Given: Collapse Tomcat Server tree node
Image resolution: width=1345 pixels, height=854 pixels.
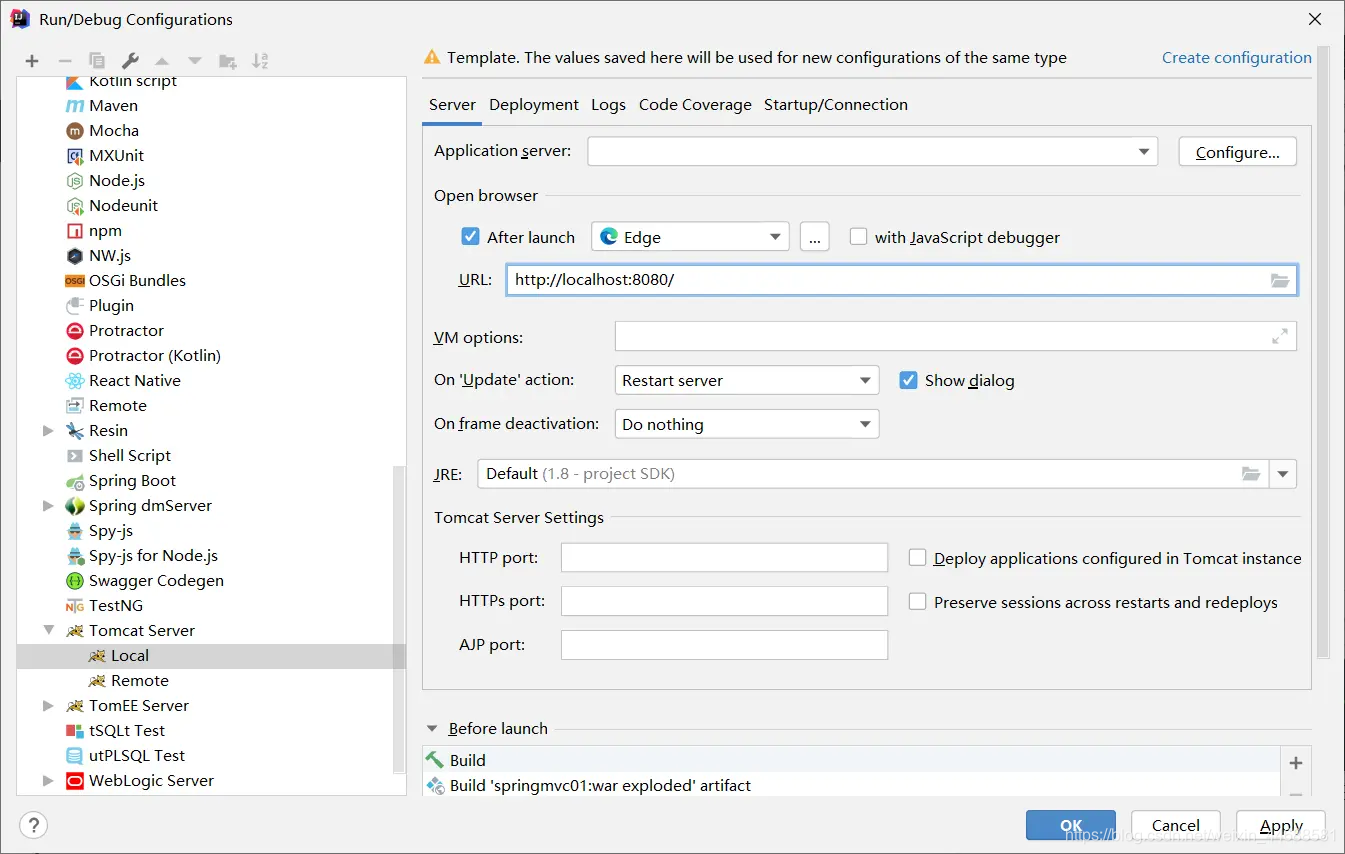Looking at the screenshot, I should tap(48, 630).
